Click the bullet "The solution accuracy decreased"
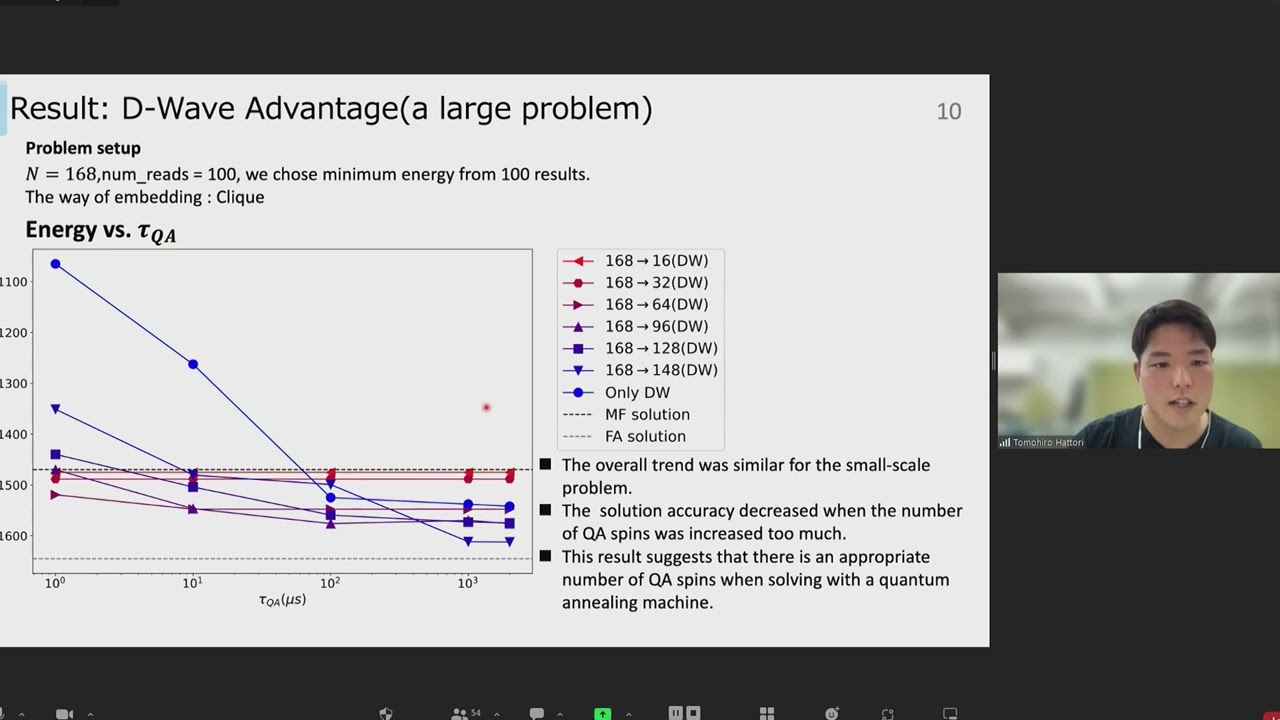This screenshot has width=1280, height=720. click(762, 522)
